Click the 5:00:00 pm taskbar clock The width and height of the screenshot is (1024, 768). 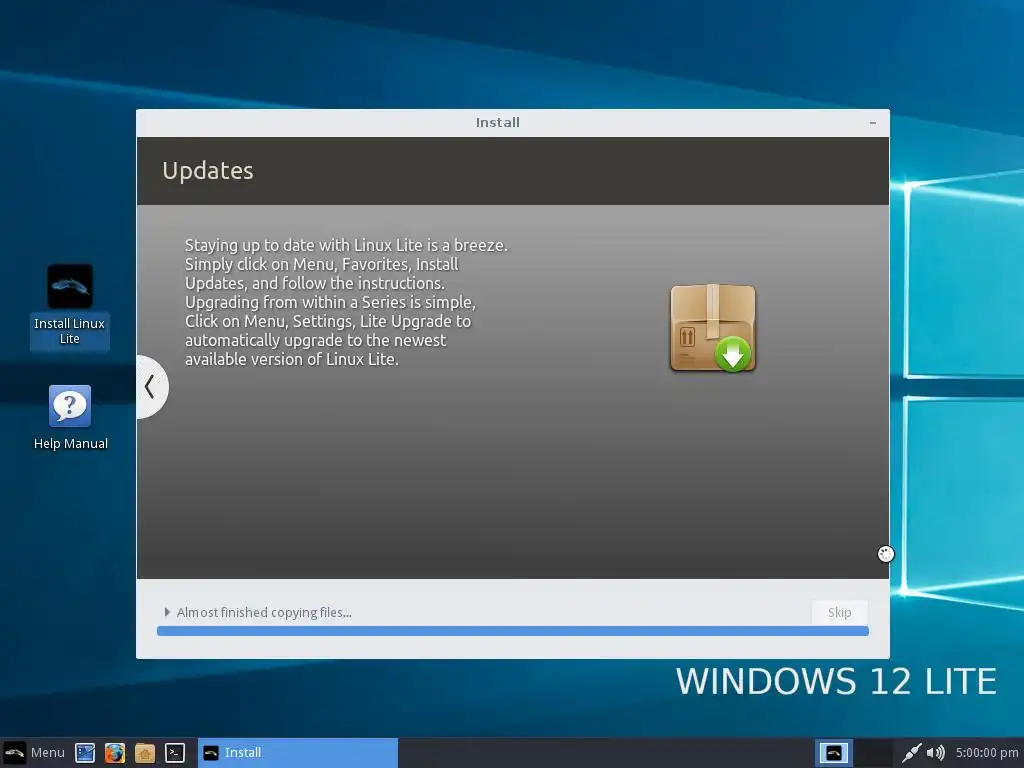[x=987, y=752]
